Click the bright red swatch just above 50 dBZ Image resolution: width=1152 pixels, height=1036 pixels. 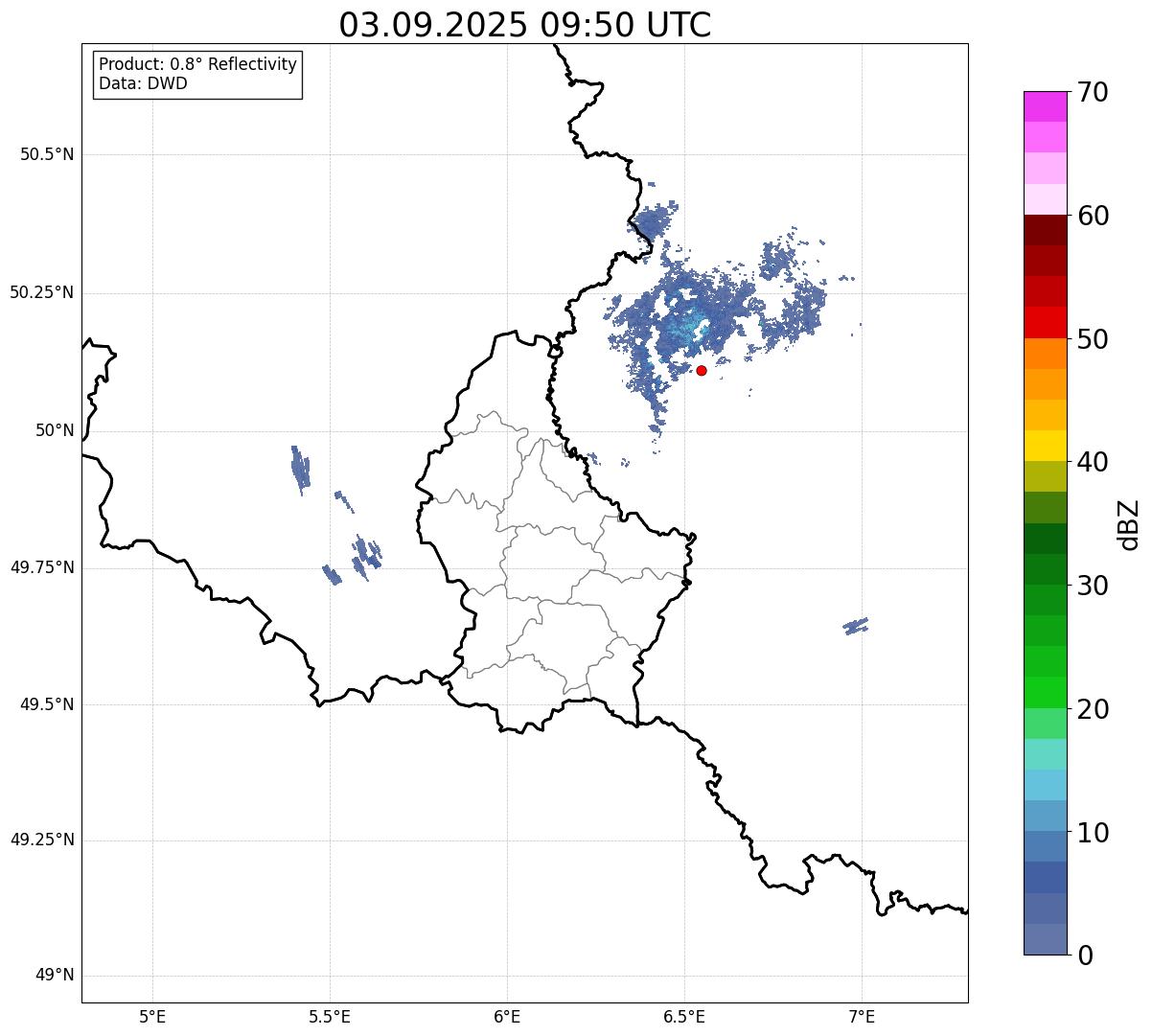(x=1046, y=323)
